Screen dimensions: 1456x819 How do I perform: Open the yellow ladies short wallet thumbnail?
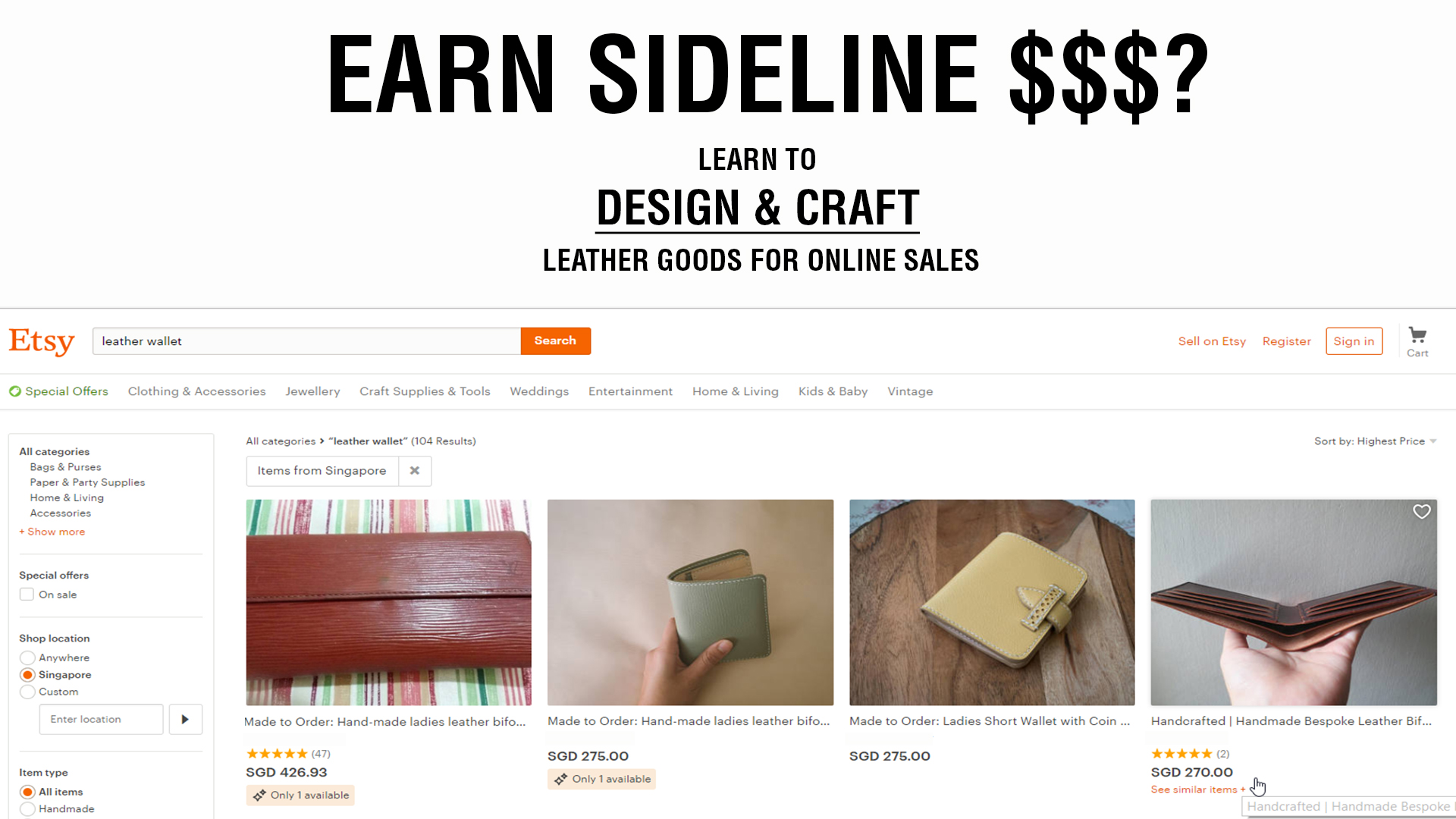[992, 602]
